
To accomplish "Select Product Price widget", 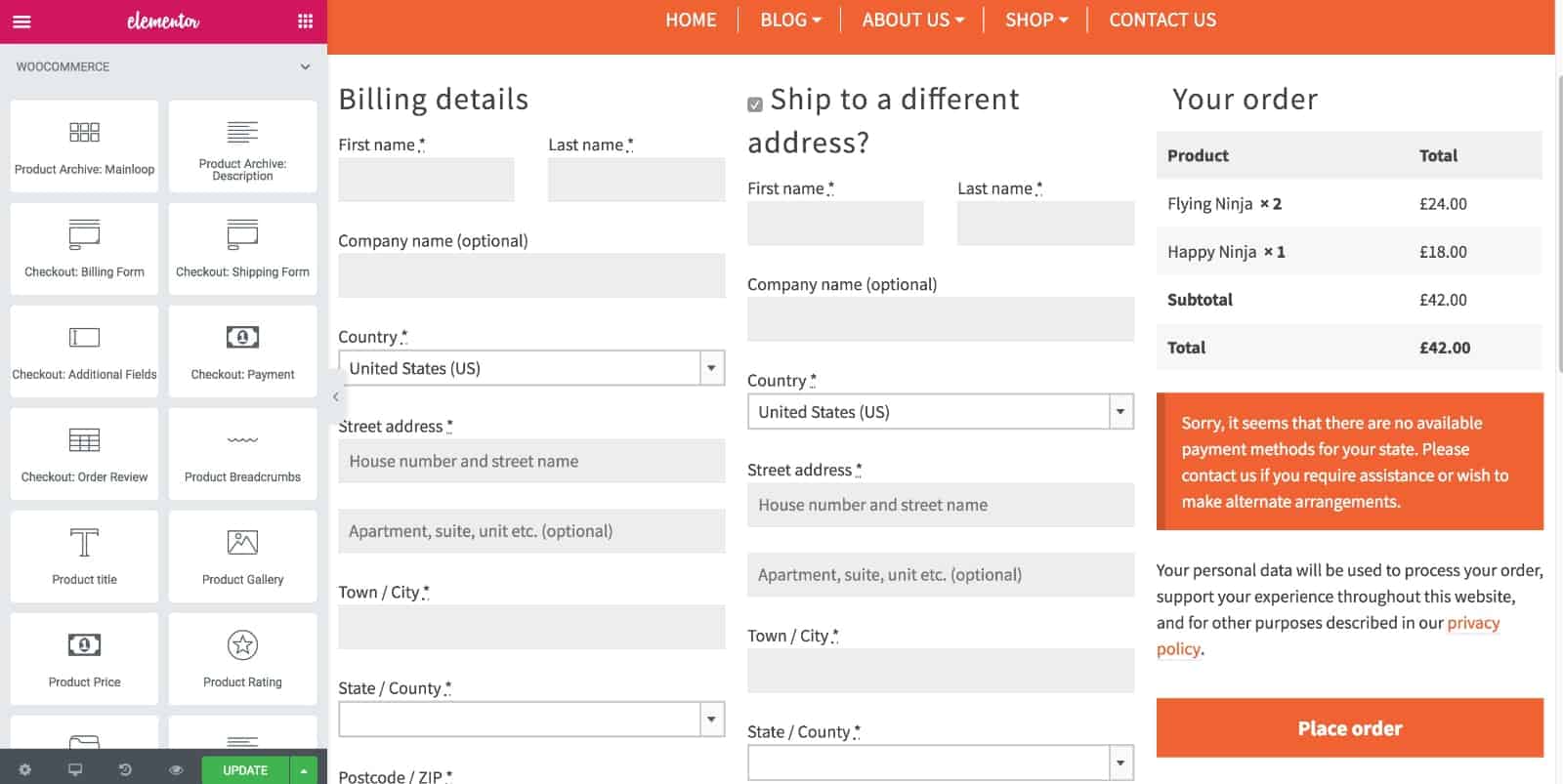I will click(84, 659).
